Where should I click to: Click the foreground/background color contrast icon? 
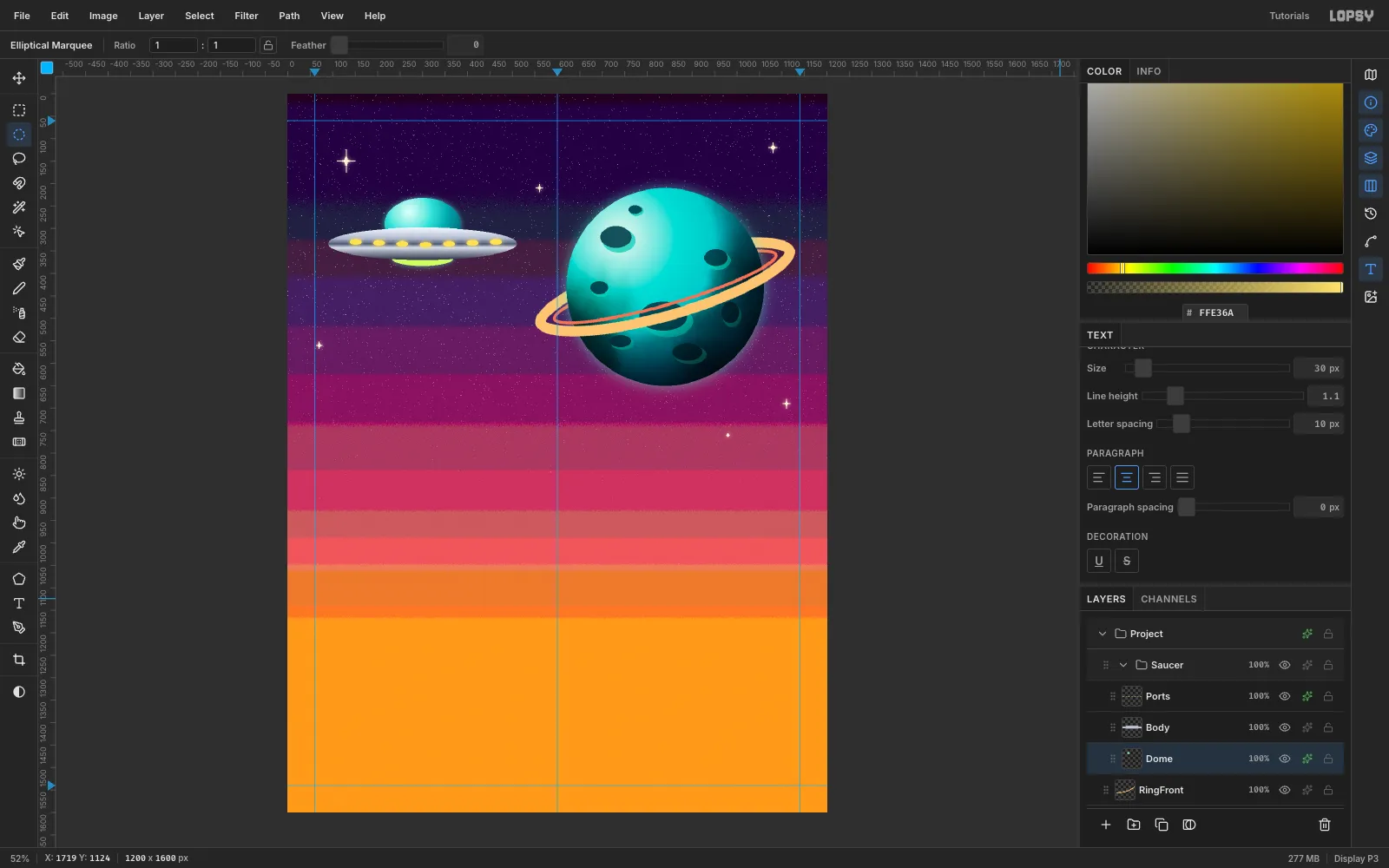pos(19,692)
